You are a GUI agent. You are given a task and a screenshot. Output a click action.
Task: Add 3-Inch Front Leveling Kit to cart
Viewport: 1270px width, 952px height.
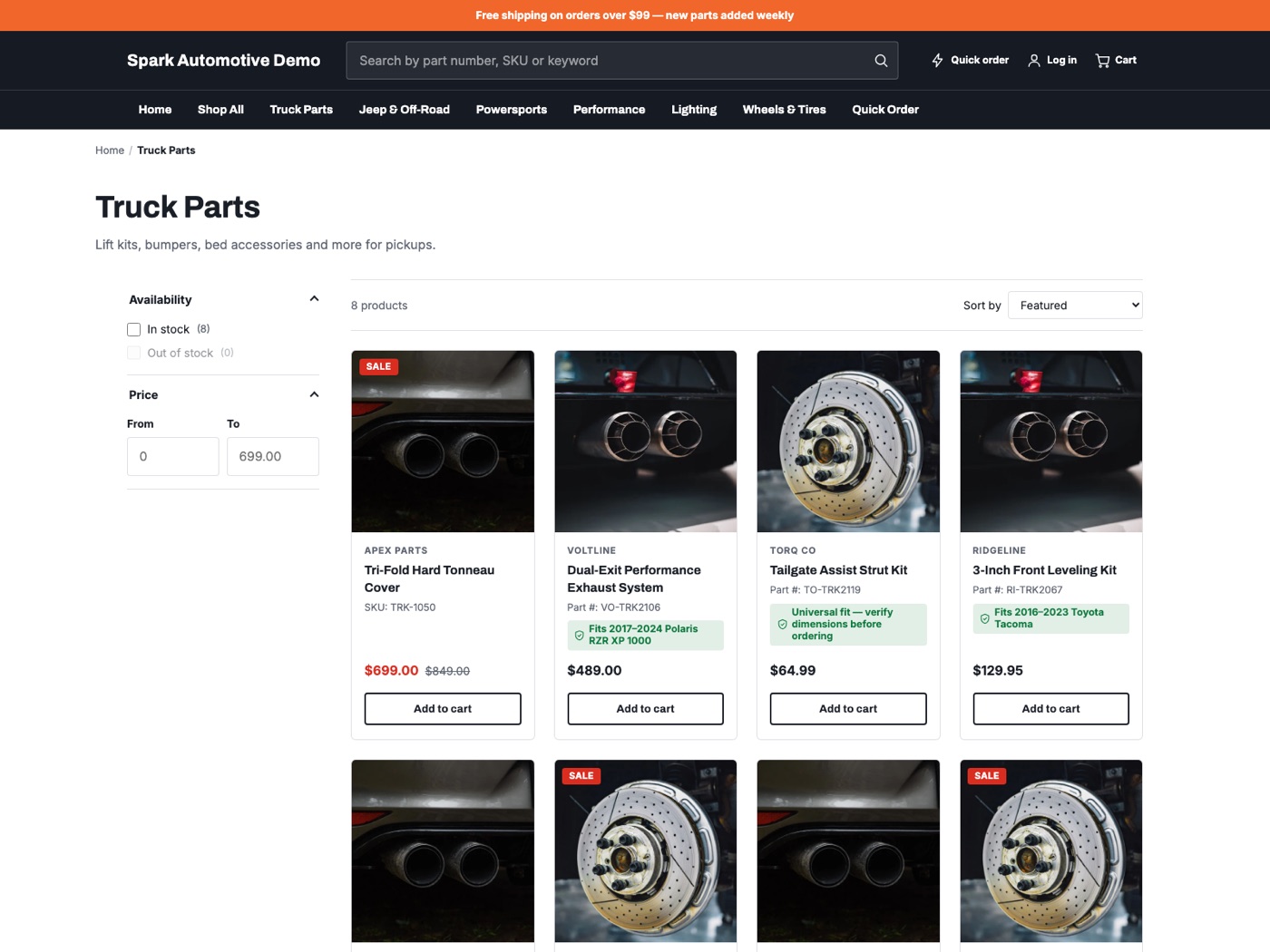[x=1051, y=709]
